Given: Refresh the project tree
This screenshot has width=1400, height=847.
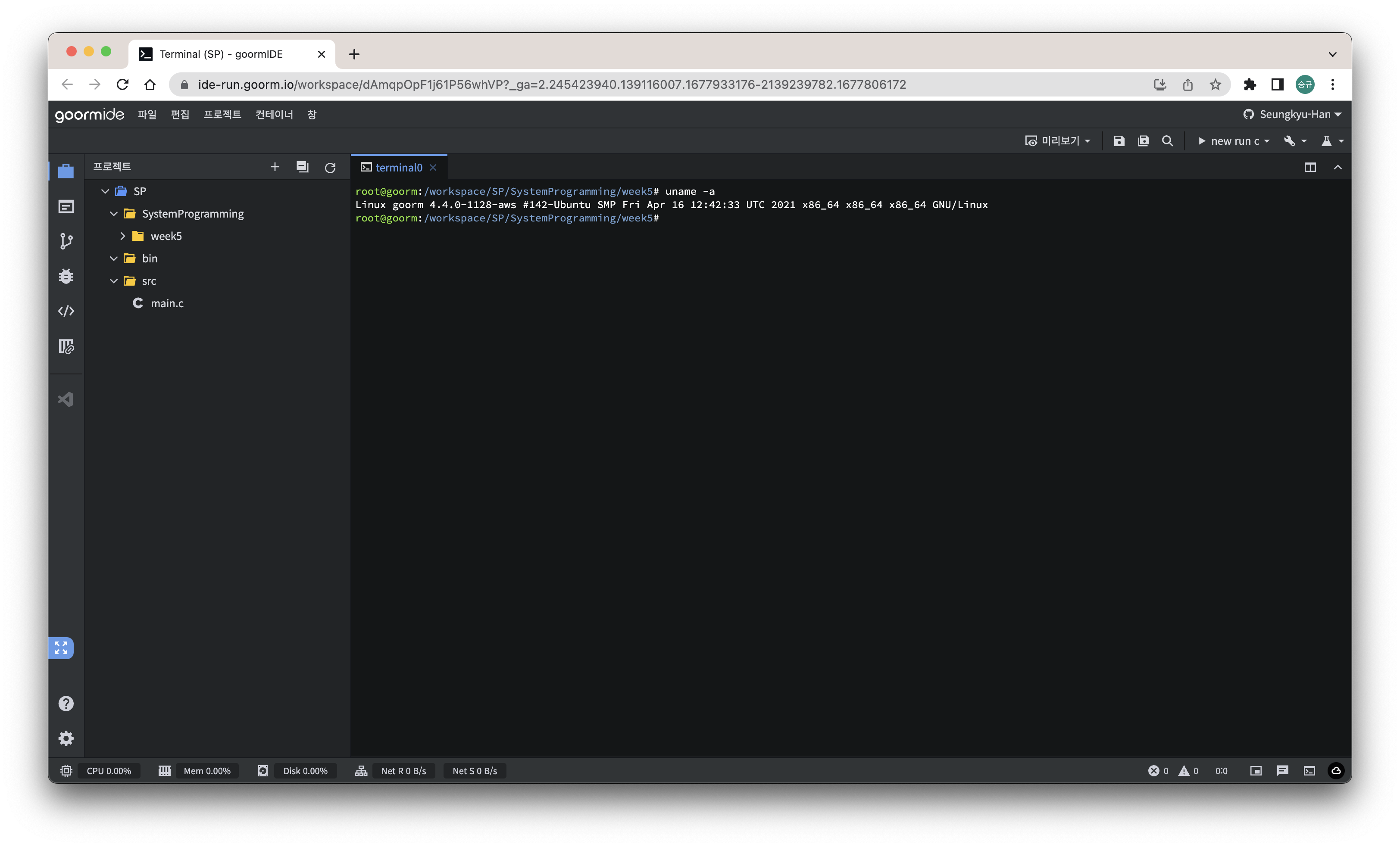Looking at the screenshot, I should (x=330, y=168).
